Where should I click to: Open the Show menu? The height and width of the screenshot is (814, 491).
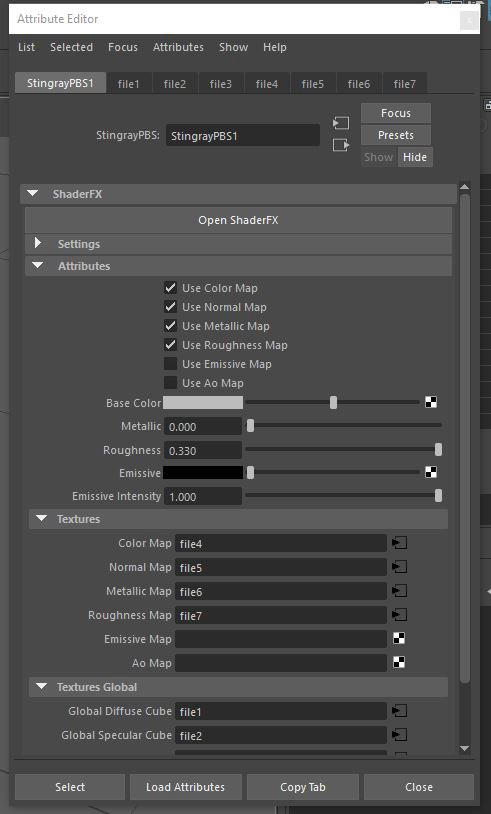[x=234, y=47]
